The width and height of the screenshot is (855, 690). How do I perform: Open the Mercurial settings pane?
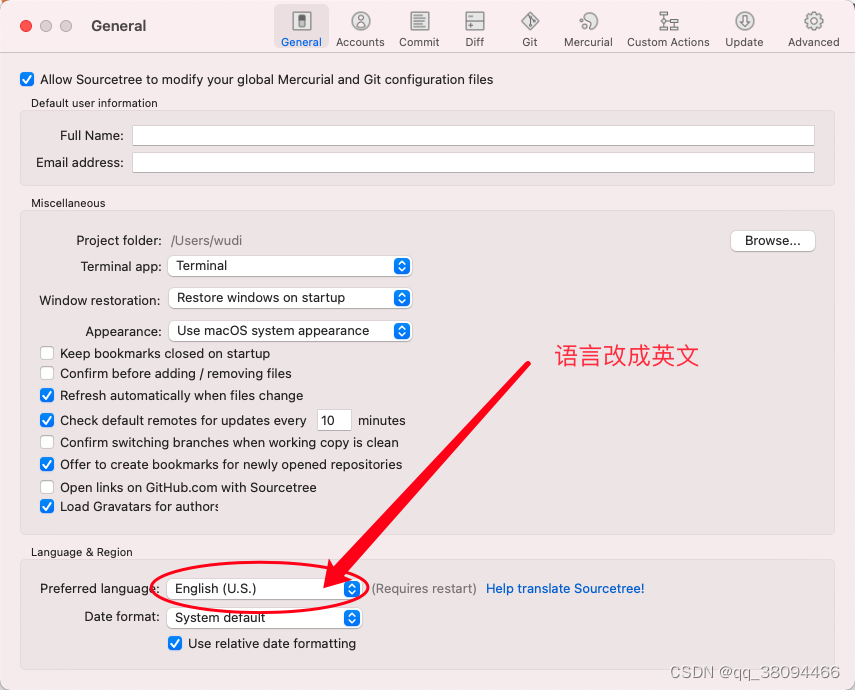click(x=588, y=27)
